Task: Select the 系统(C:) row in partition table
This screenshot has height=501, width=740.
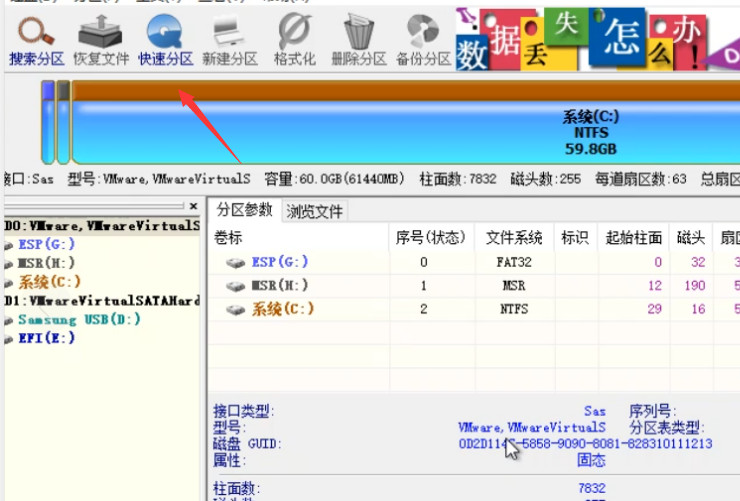Action: point(474,309)
